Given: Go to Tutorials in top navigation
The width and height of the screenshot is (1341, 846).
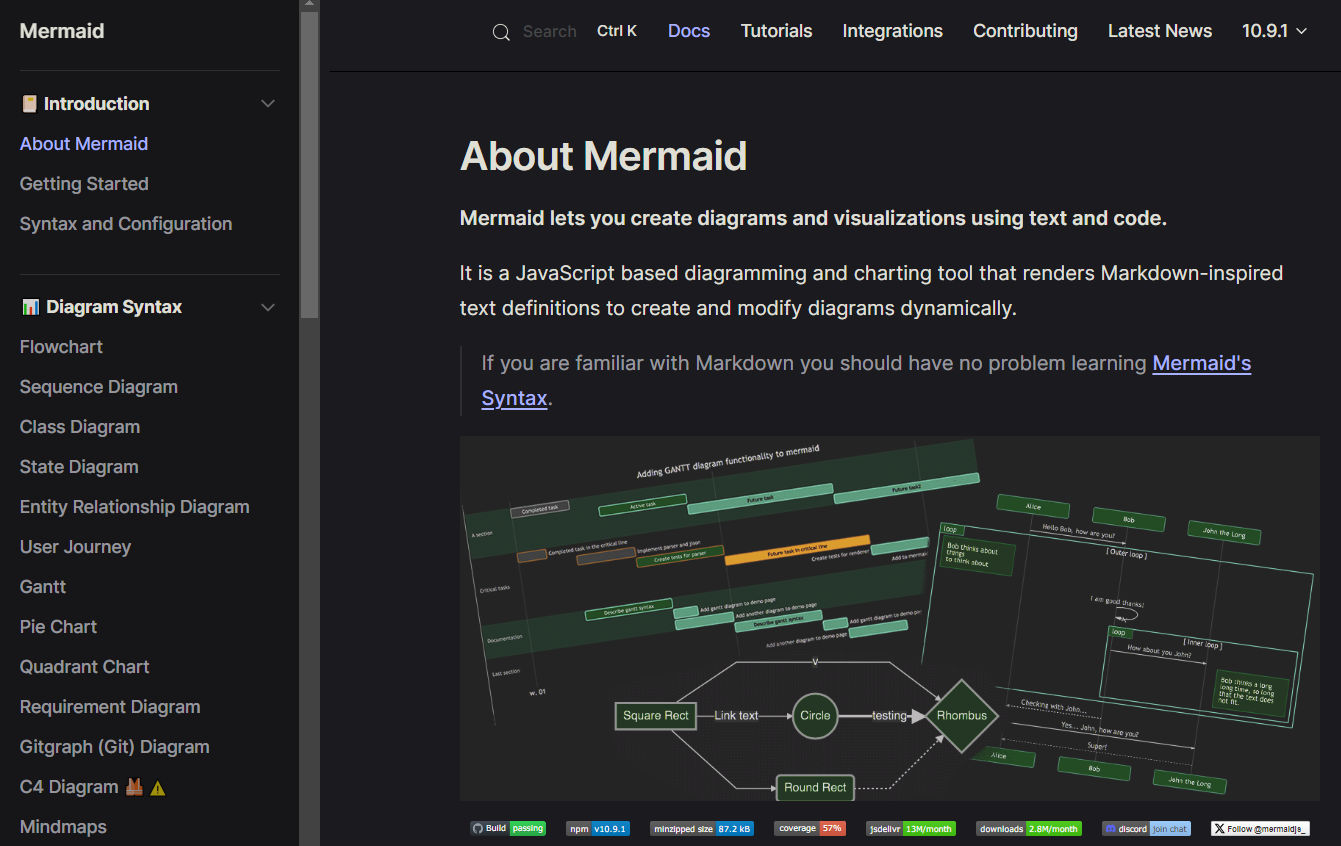Looking at the screenshot, I should coord(776,31).
